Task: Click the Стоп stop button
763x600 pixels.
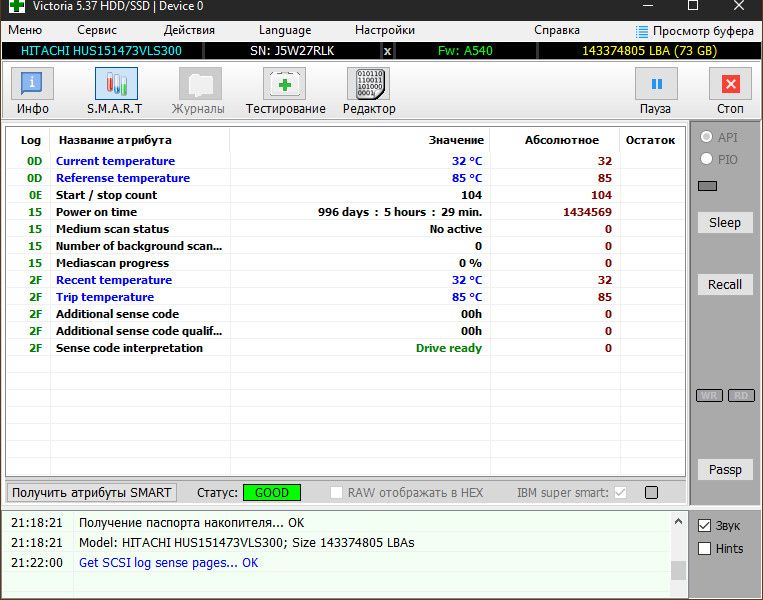Action: [x=730, y=91]
